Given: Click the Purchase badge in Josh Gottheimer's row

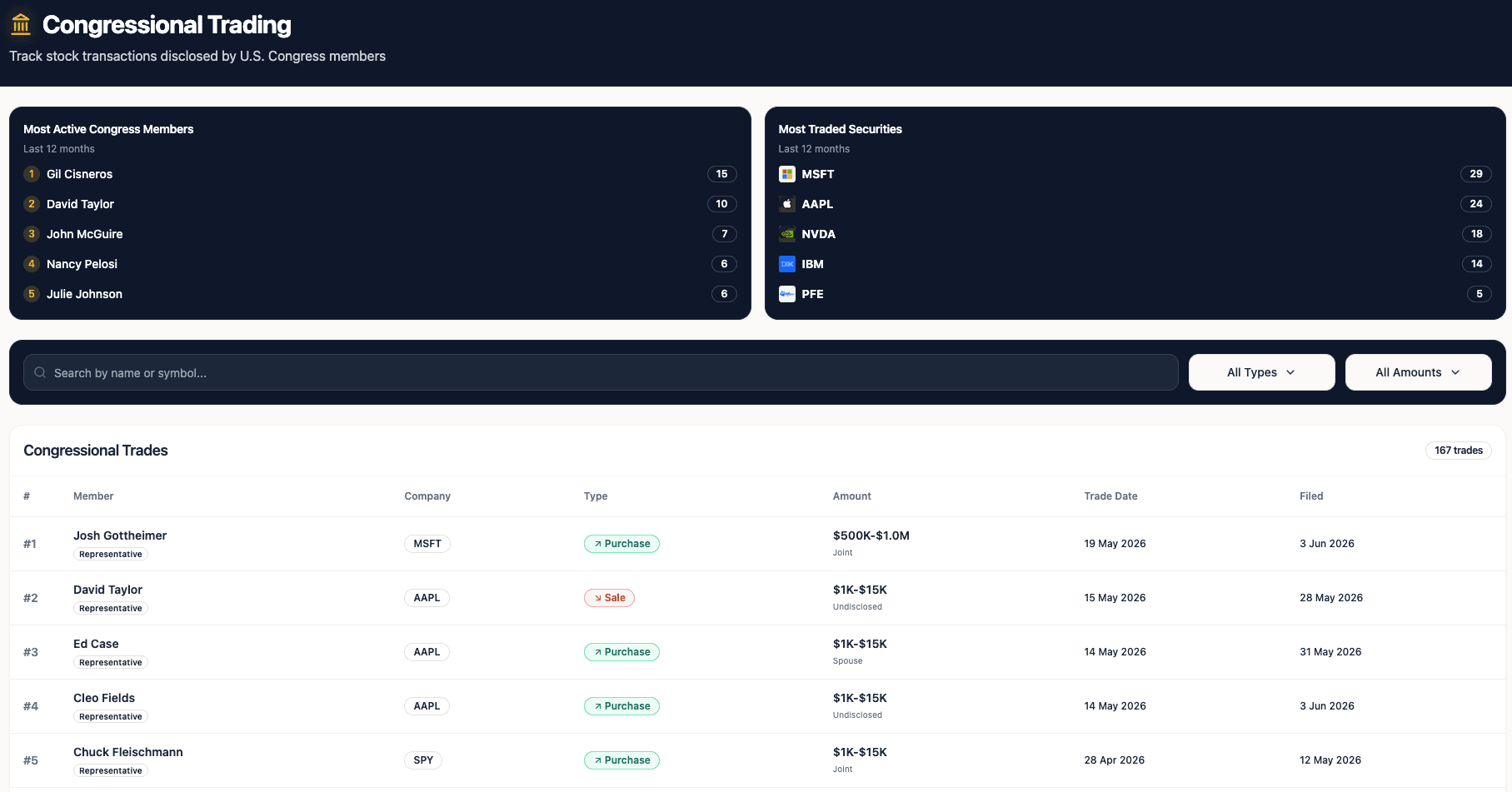Looking at the screenshot, I should [621, 544].
